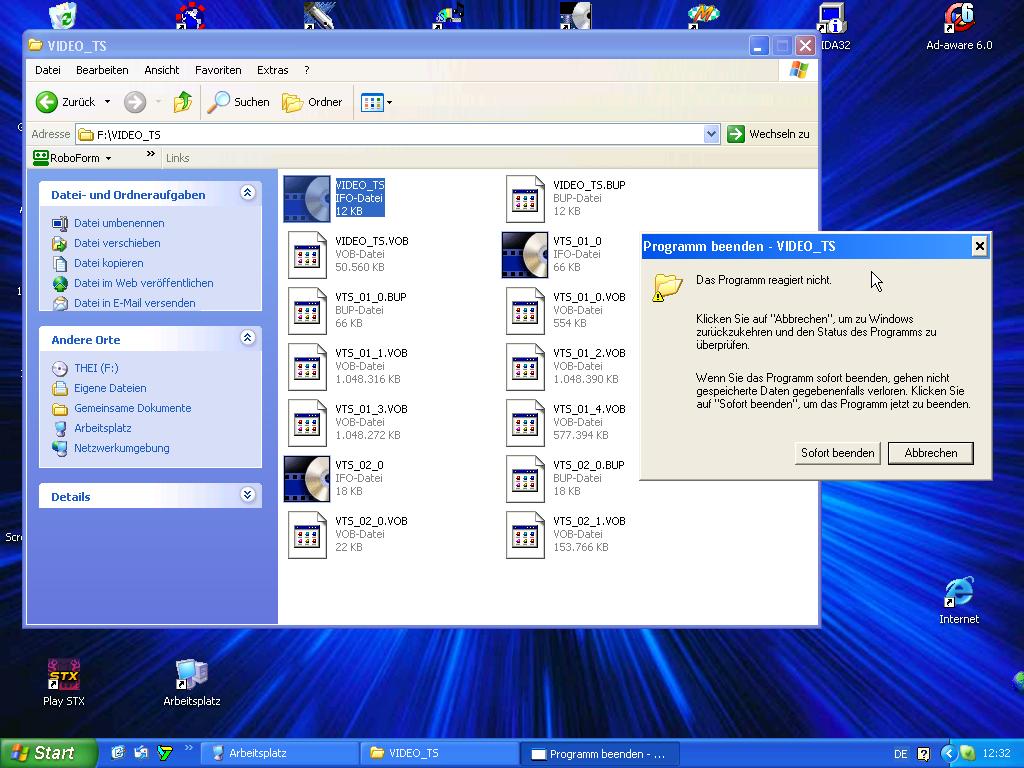Viewport: 1024px width, 768px height.
Task: Switch to Arbeitsplatz taskbar window
Action: point(280,753)
